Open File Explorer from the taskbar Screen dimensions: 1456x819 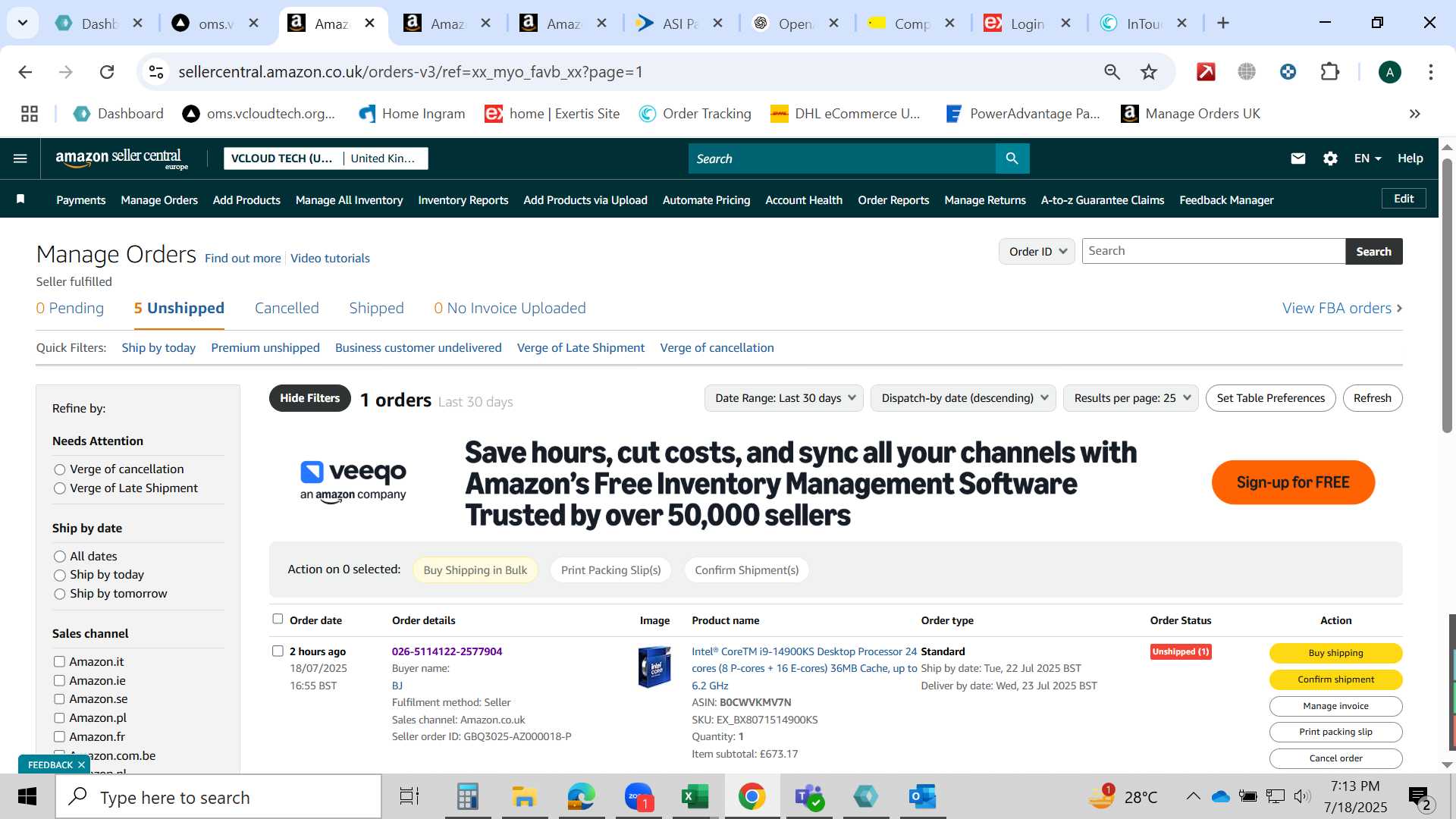point(523,796)
